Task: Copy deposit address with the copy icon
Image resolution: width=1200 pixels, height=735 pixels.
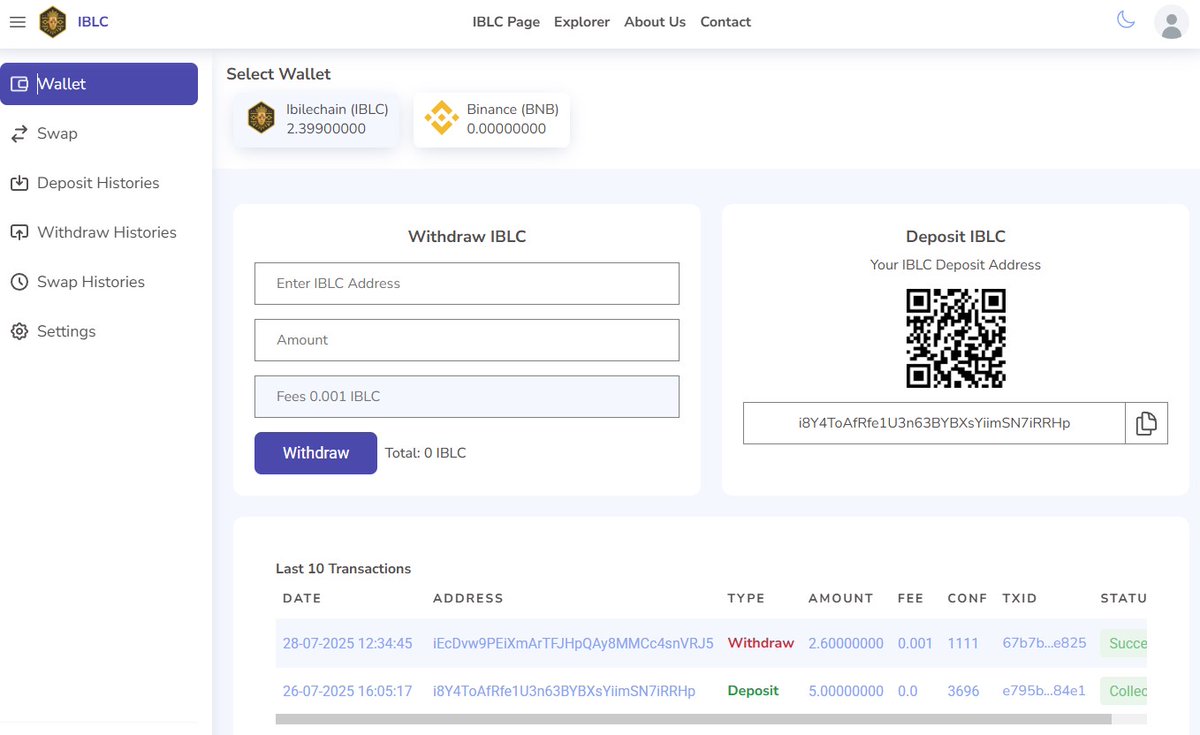Action: 1146,423
